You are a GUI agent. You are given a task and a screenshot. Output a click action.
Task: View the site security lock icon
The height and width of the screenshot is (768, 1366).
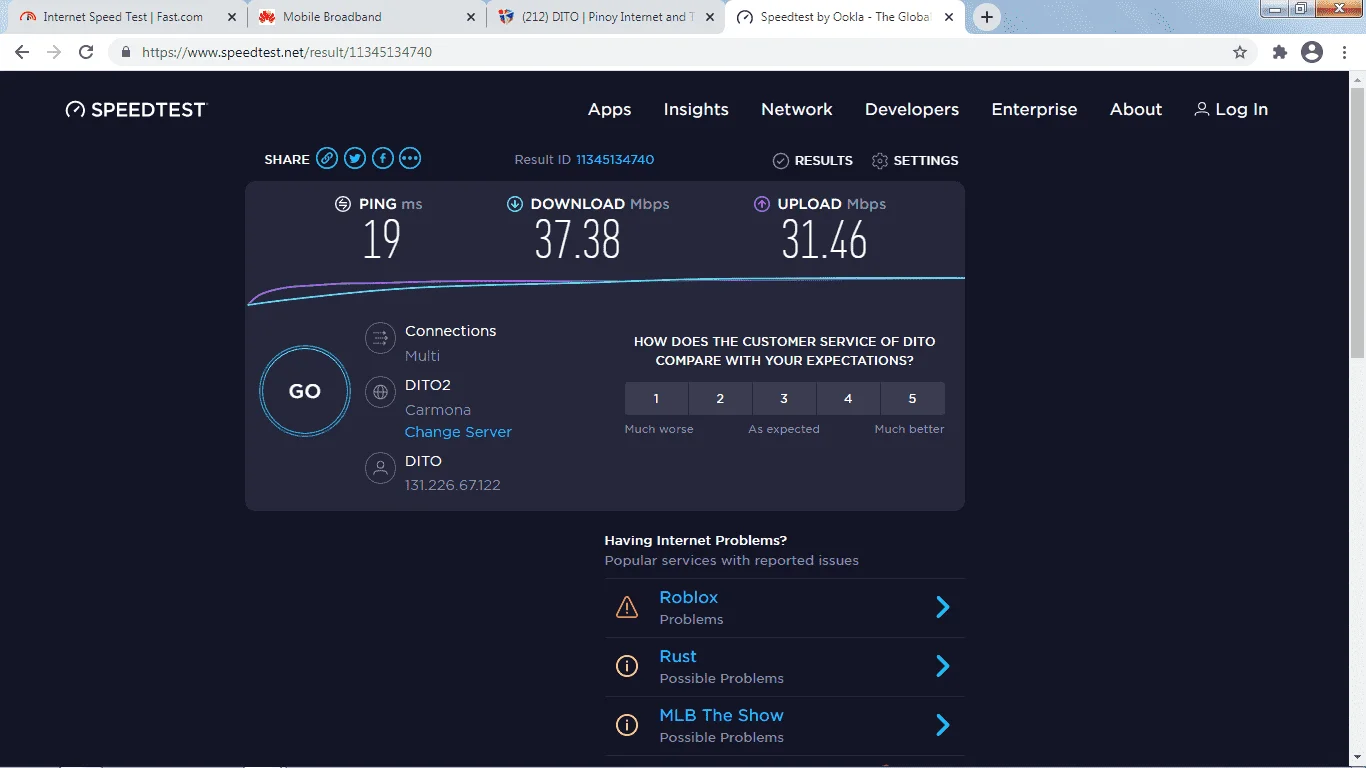(x=126, y=52)
